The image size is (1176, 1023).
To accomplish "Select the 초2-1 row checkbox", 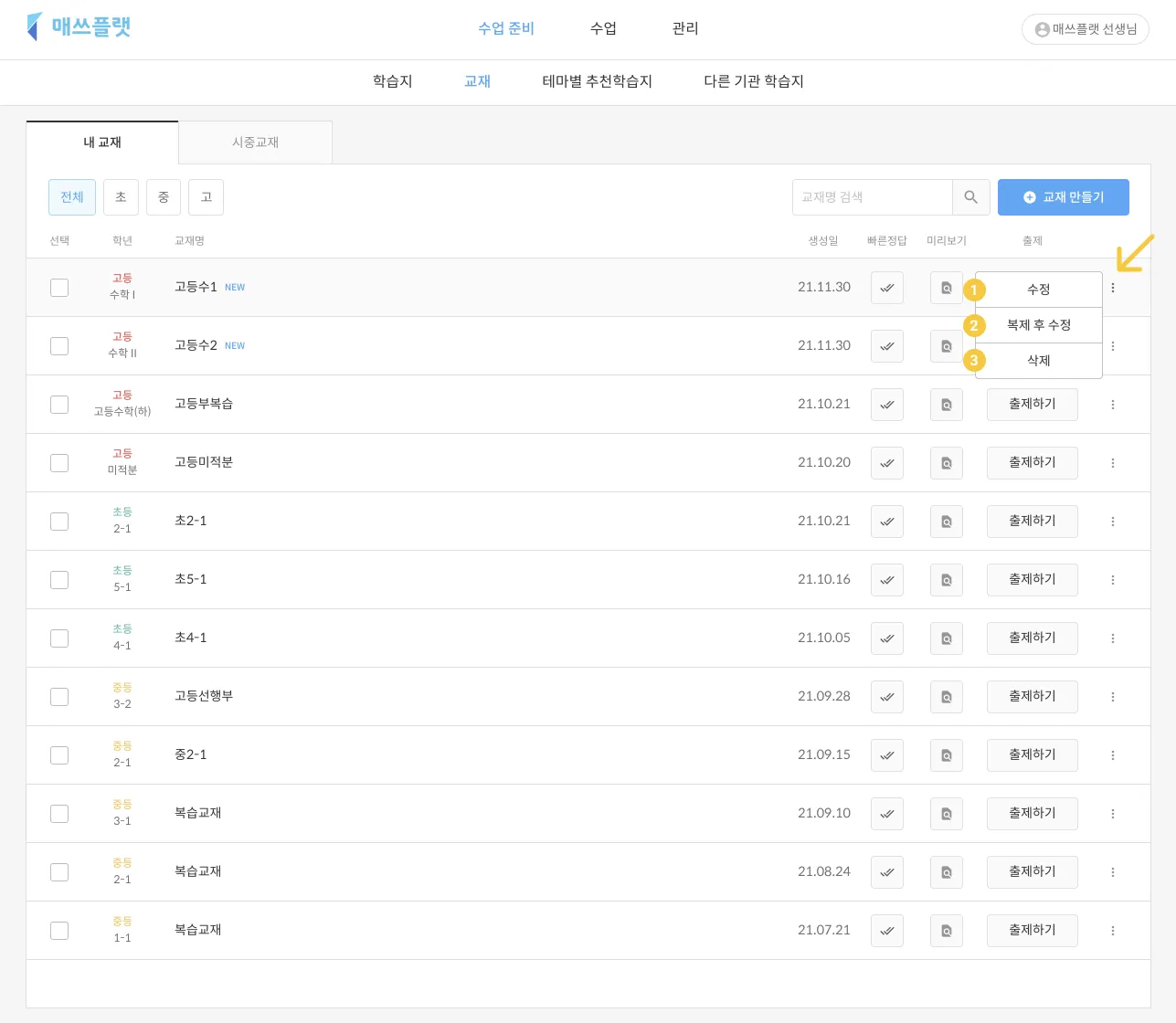I will pyautogui.click(x=59, y=522).
